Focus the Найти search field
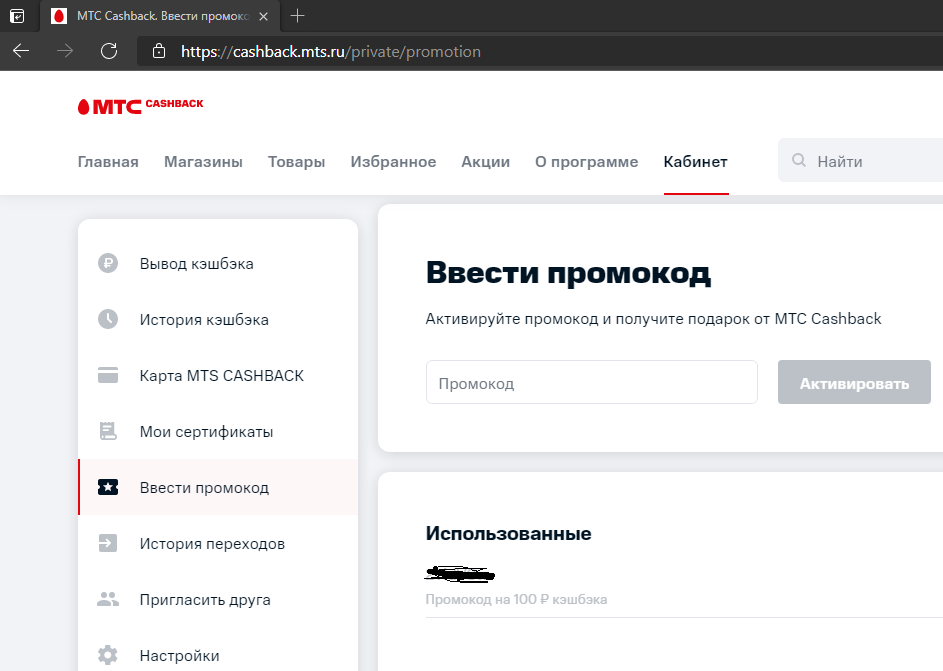This screenshot has width=943, height=671. [x=861, y=160]
